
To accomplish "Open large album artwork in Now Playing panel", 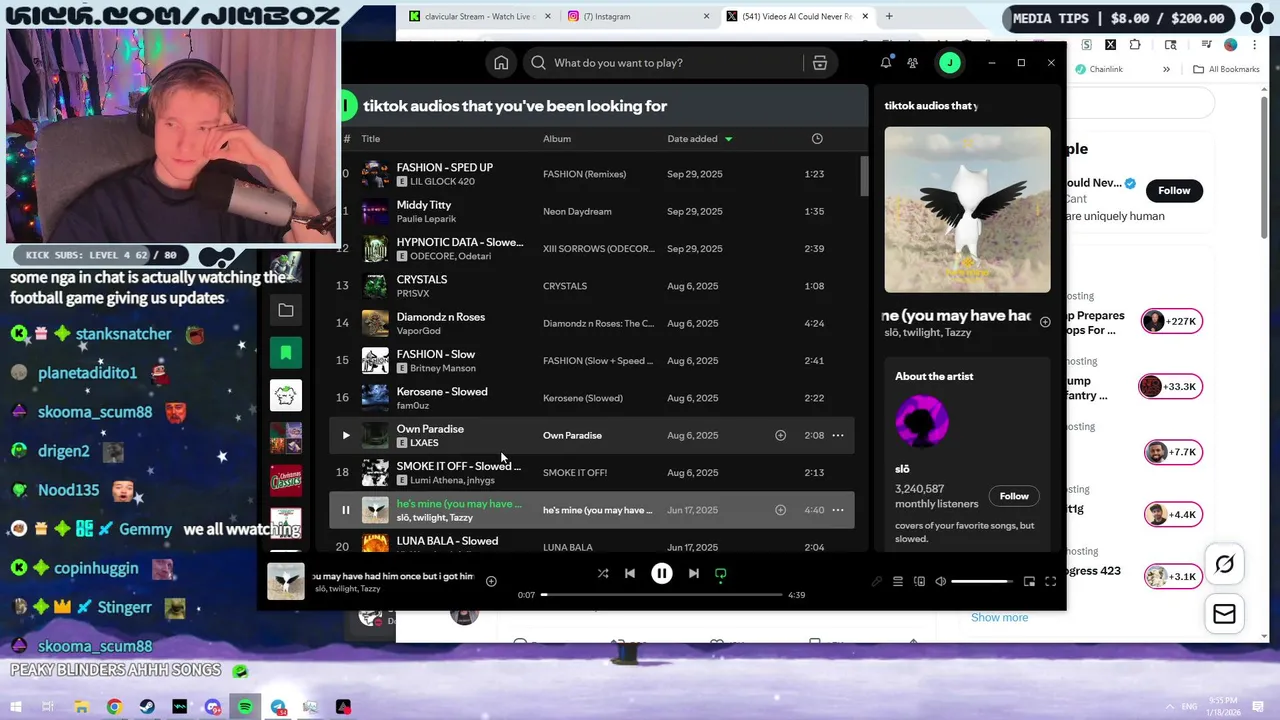I will click(967, 210).
